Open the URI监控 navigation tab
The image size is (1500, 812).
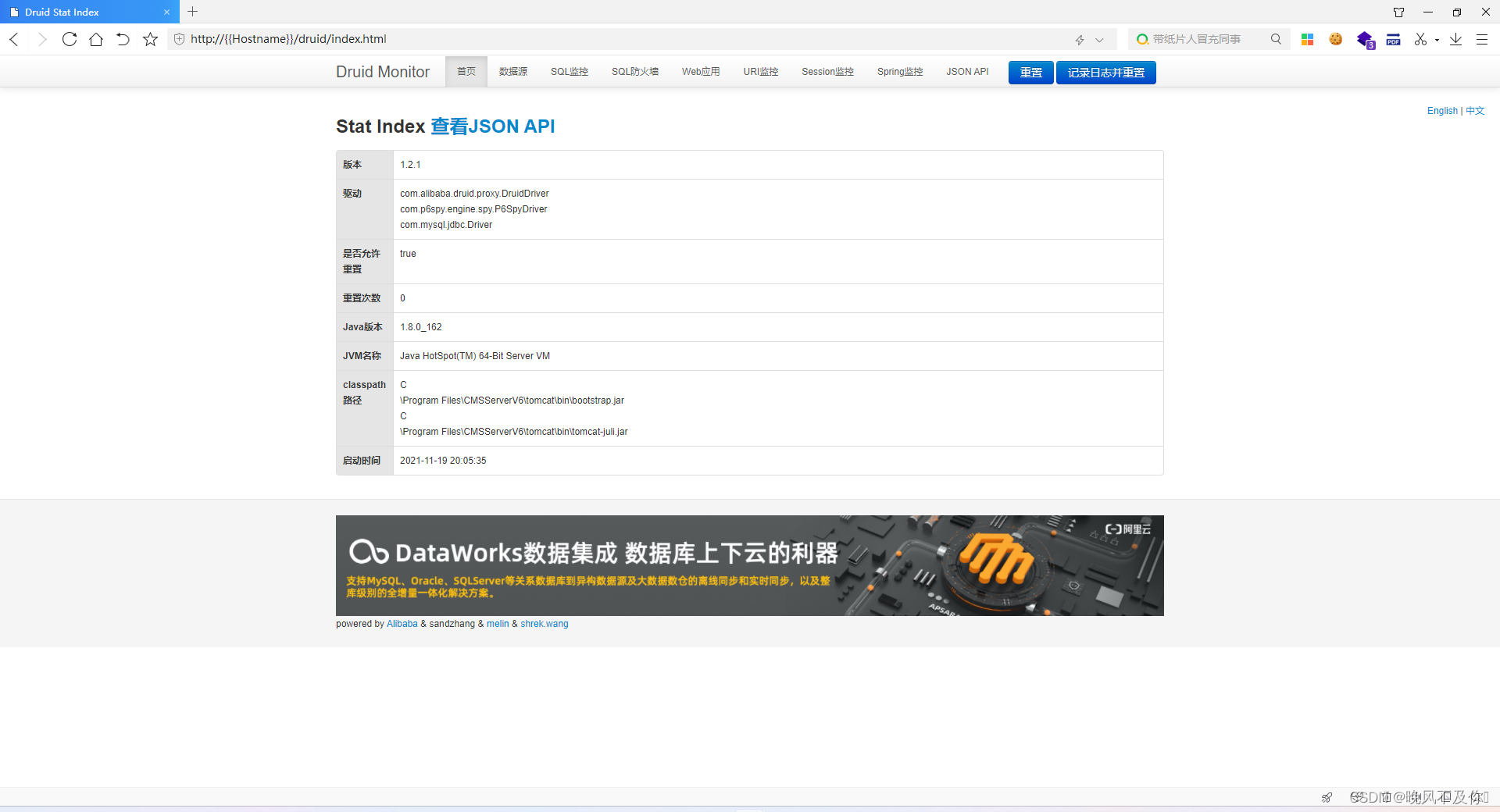(x=761, y=72)
